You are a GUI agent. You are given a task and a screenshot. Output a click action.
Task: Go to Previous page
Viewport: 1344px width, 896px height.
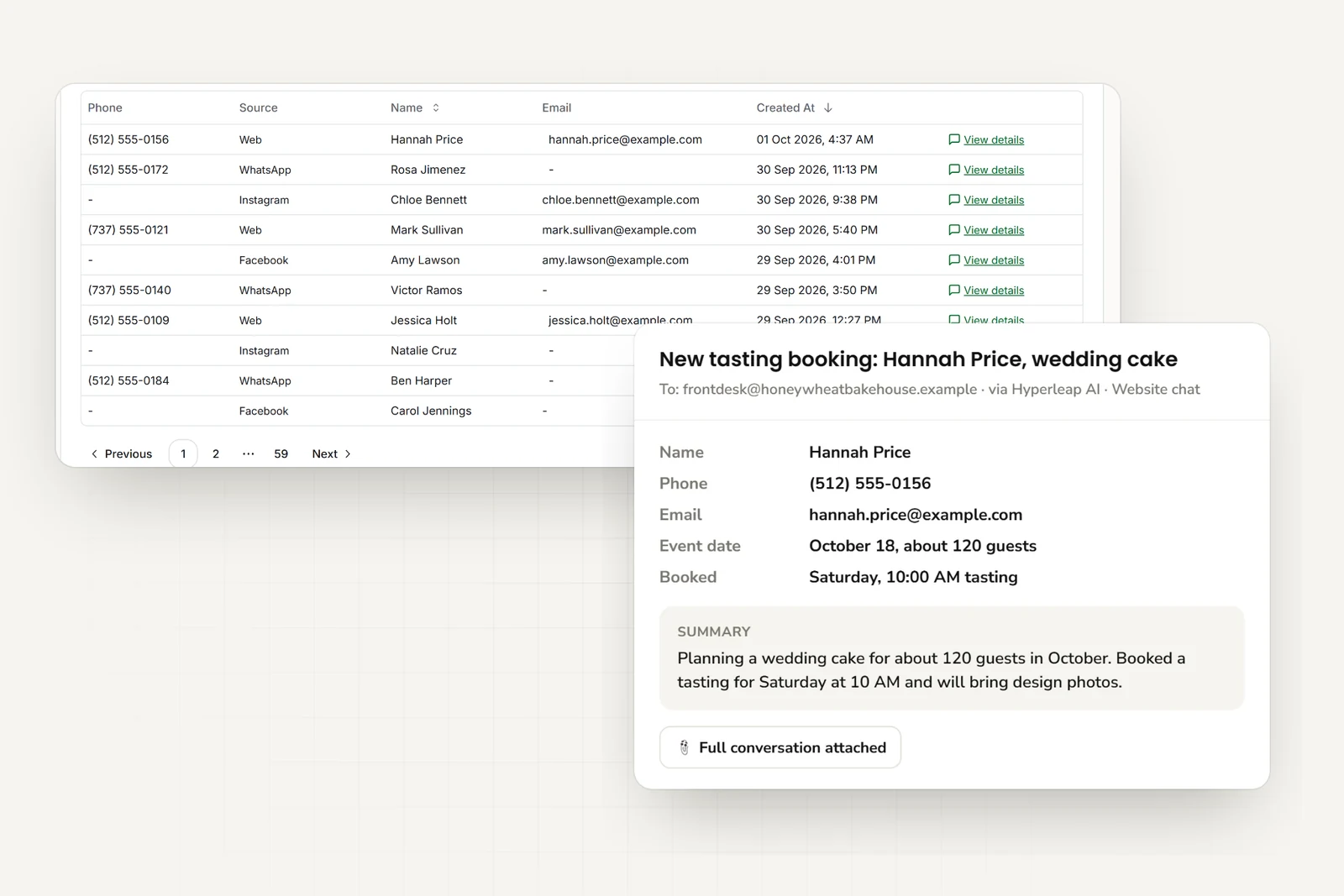pos(121,453)
